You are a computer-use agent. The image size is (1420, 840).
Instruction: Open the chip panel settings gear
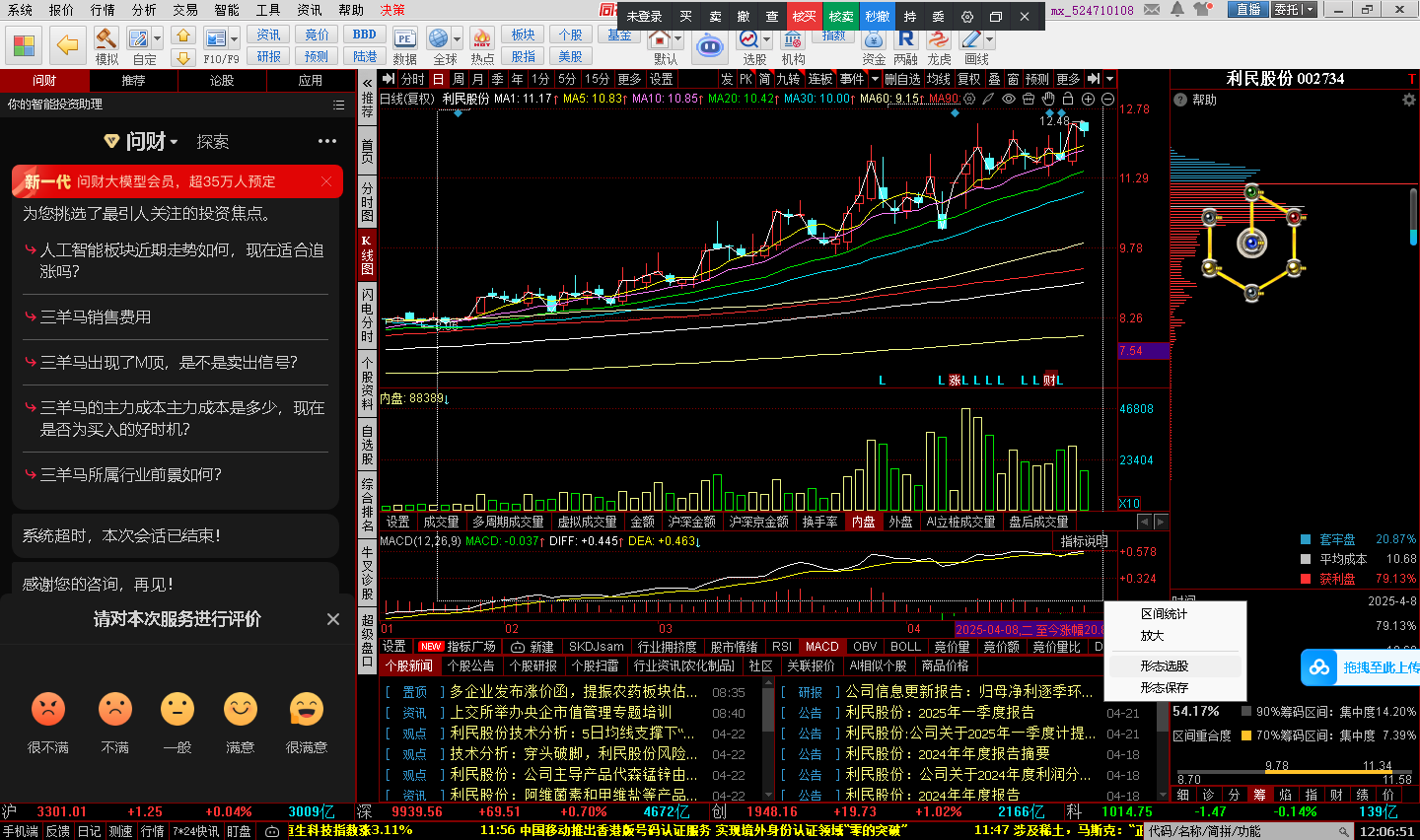pyautogui.click(x=1408, y=100)
